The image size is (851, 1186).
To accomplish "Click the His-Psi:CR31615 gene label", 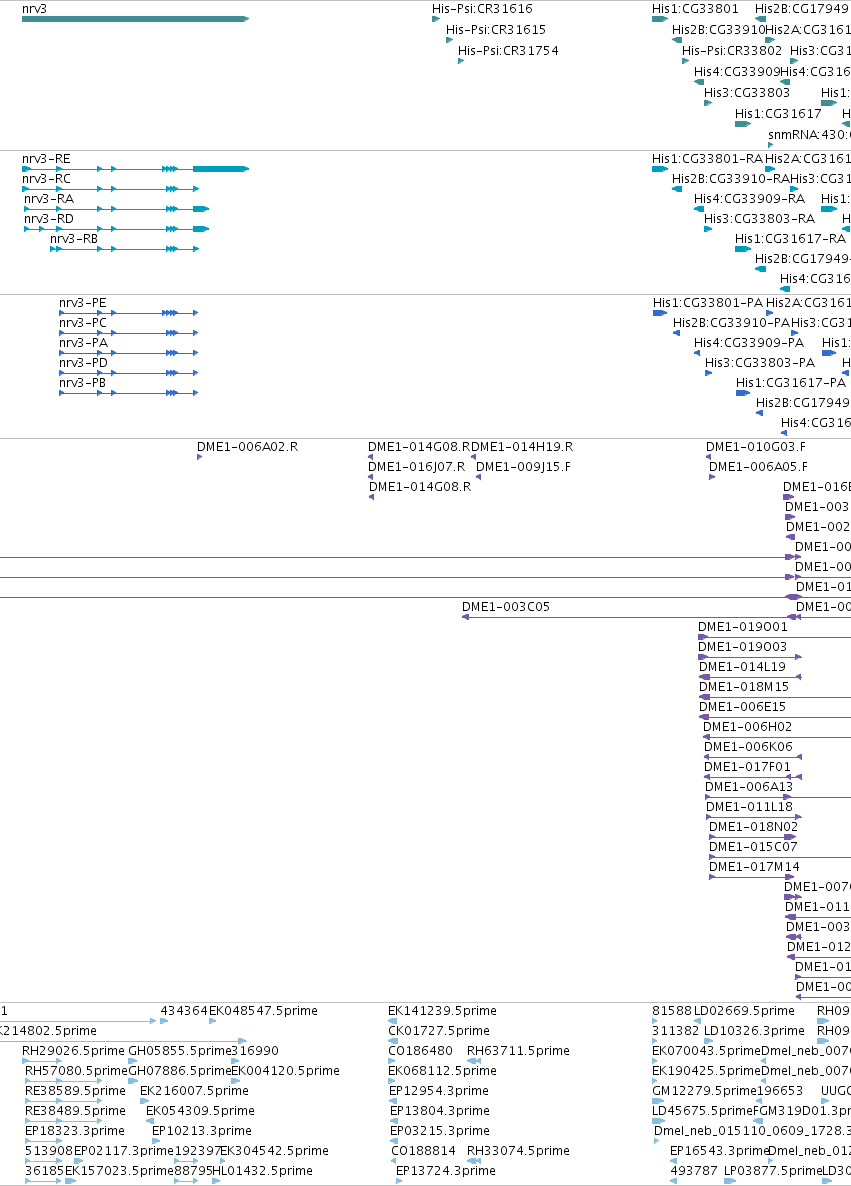I will point(495,30).
